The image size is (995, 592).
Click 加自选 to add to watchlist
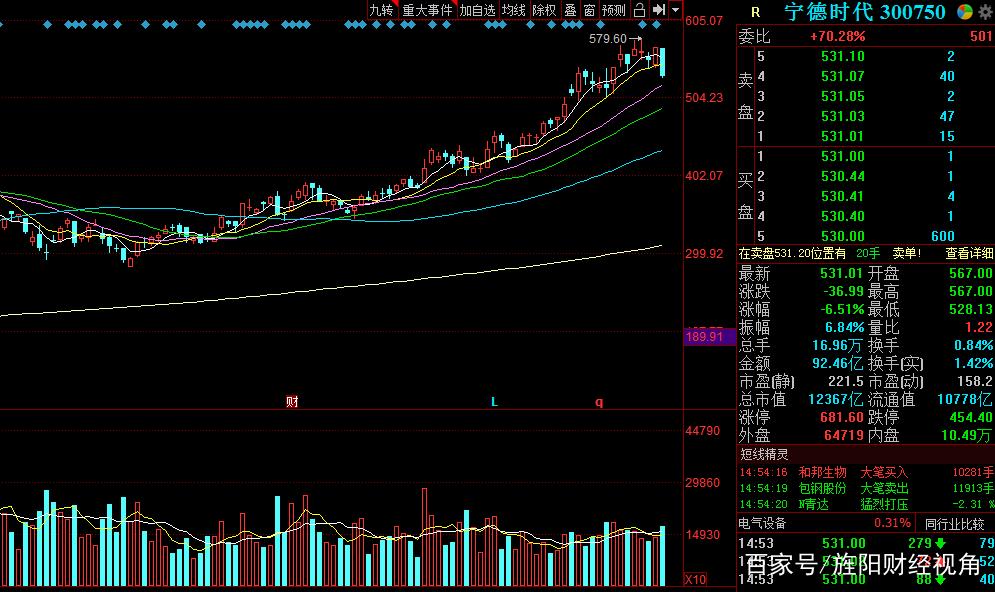coord(477,10)
